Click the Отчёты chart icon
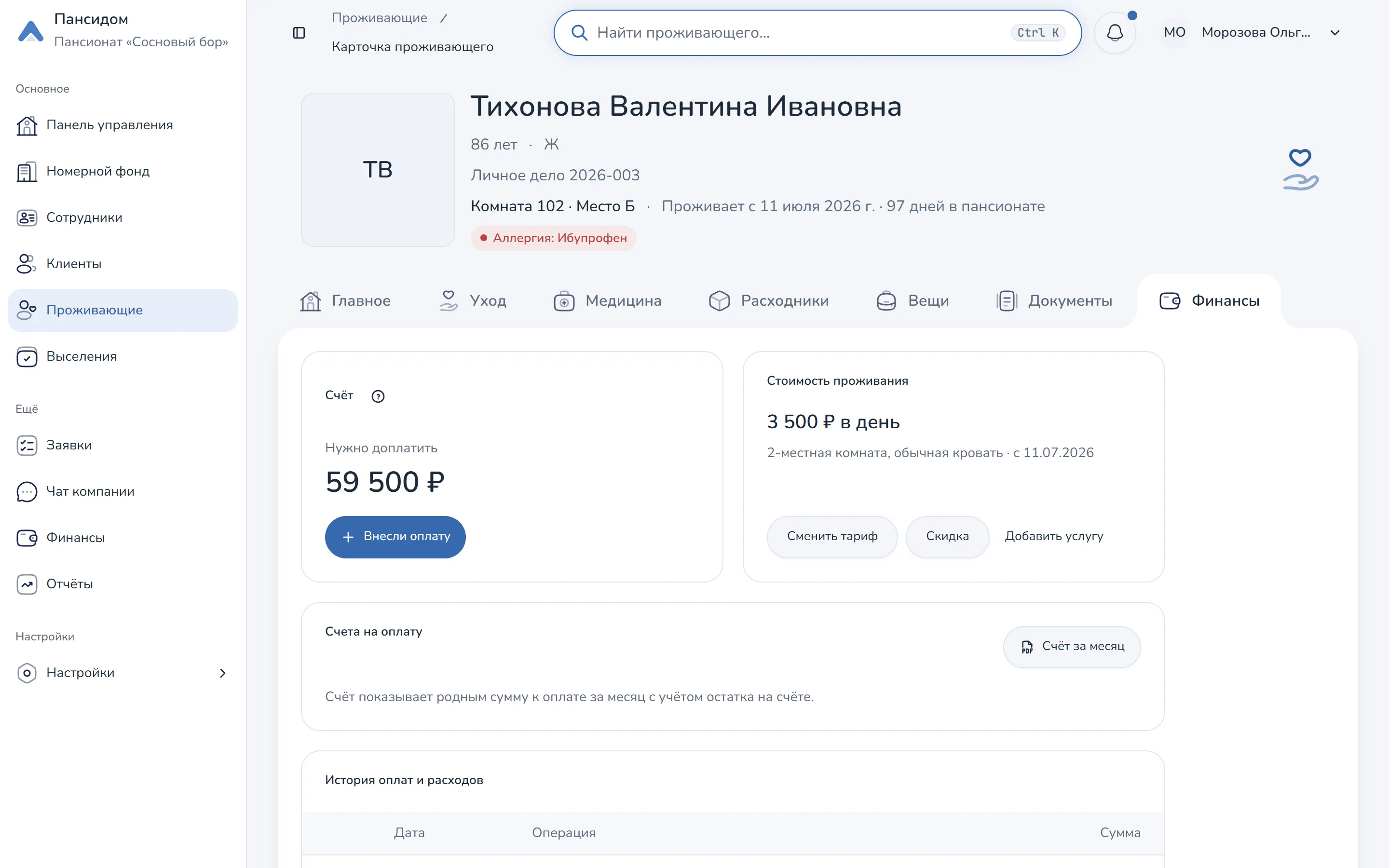 click(27, 584)
